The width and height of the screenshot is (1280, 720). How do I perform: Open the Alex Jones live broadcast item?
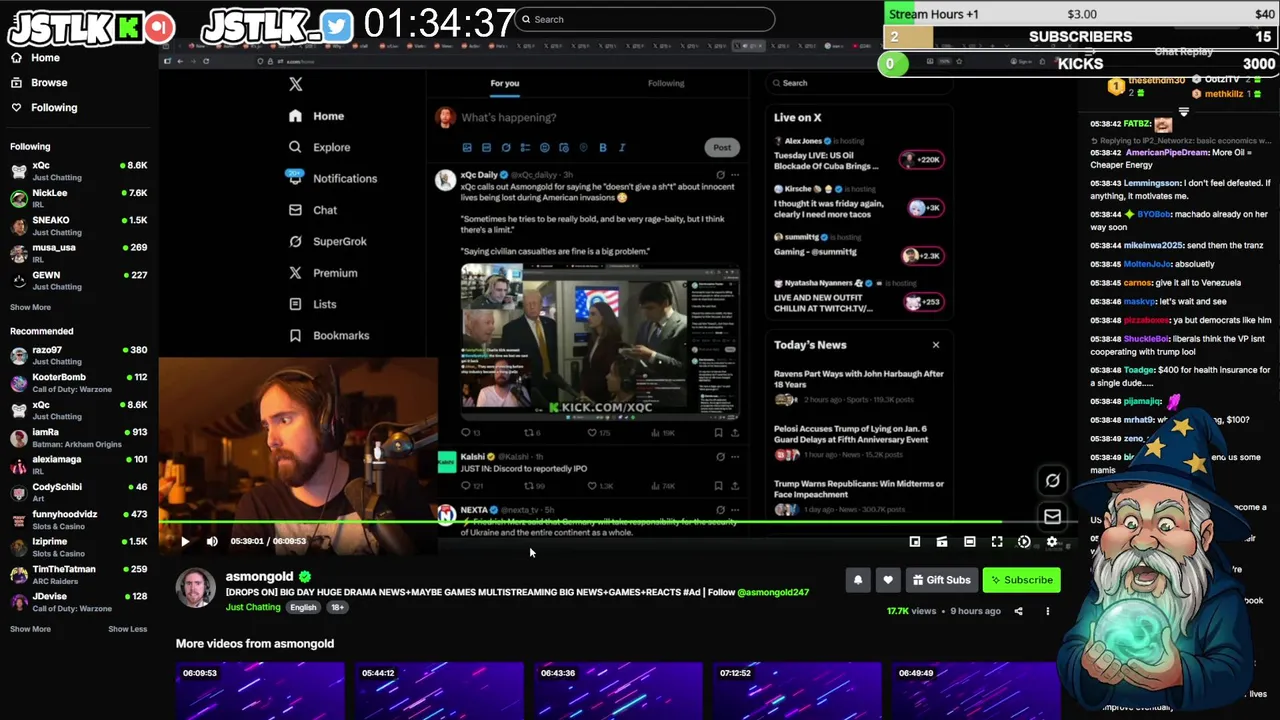(x=859, y=154)
